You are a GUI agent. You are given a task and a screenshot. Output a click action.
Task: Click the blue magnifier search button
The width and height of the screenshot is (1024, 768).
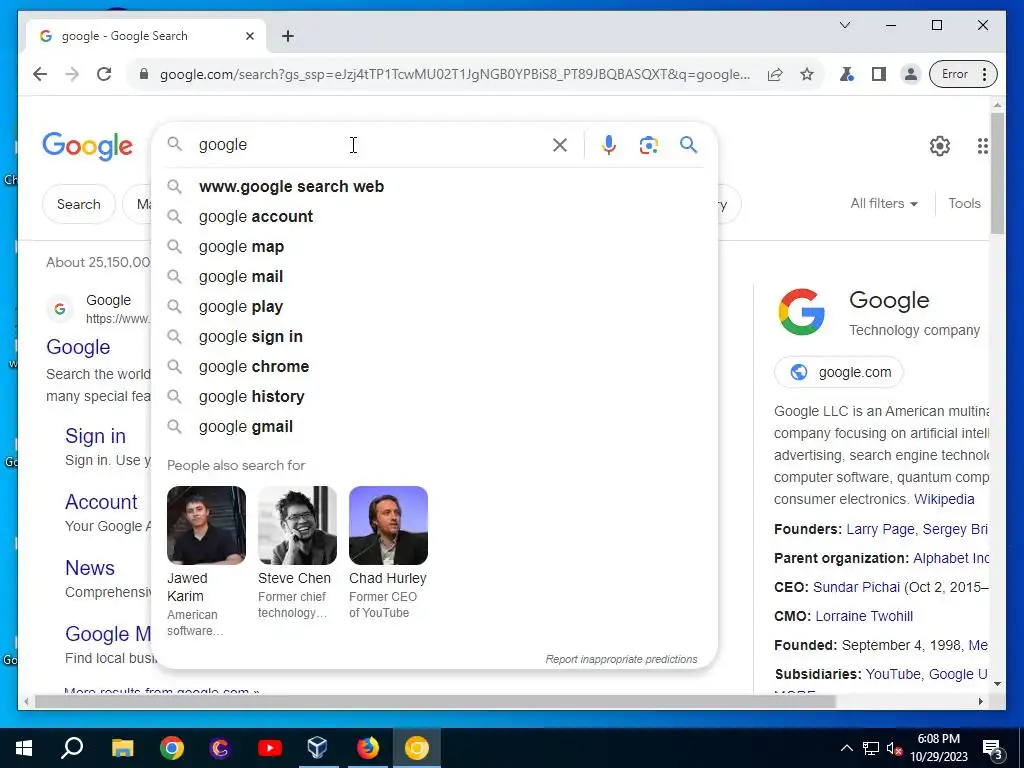click(688, 144)
